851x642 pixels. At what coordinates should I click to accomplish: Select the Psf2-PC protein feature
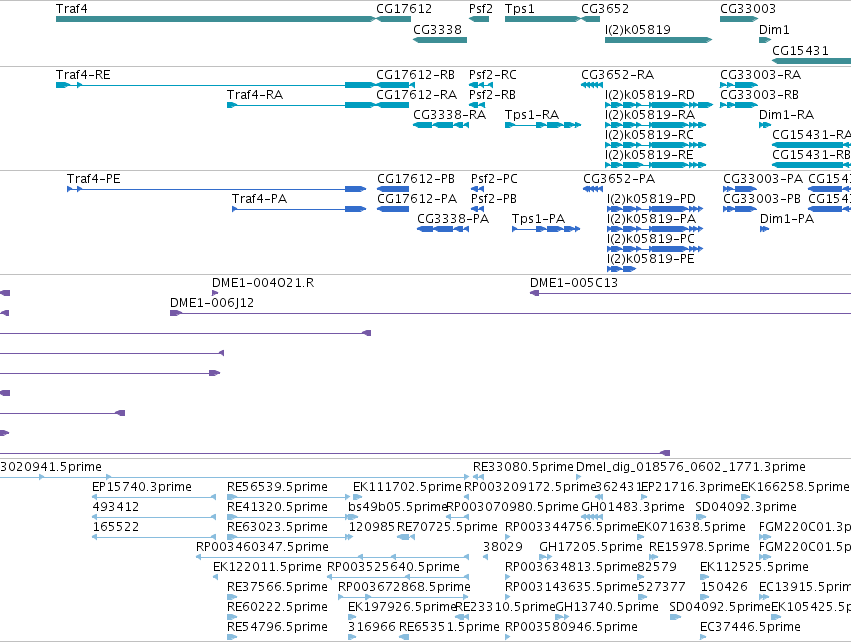coord(477,189)
